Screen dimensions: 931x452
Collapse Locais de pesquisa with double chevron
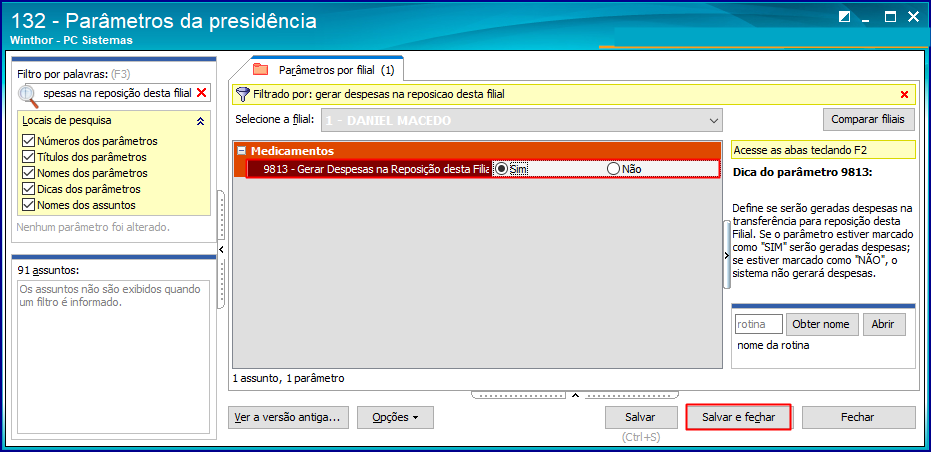pos(200,121)
